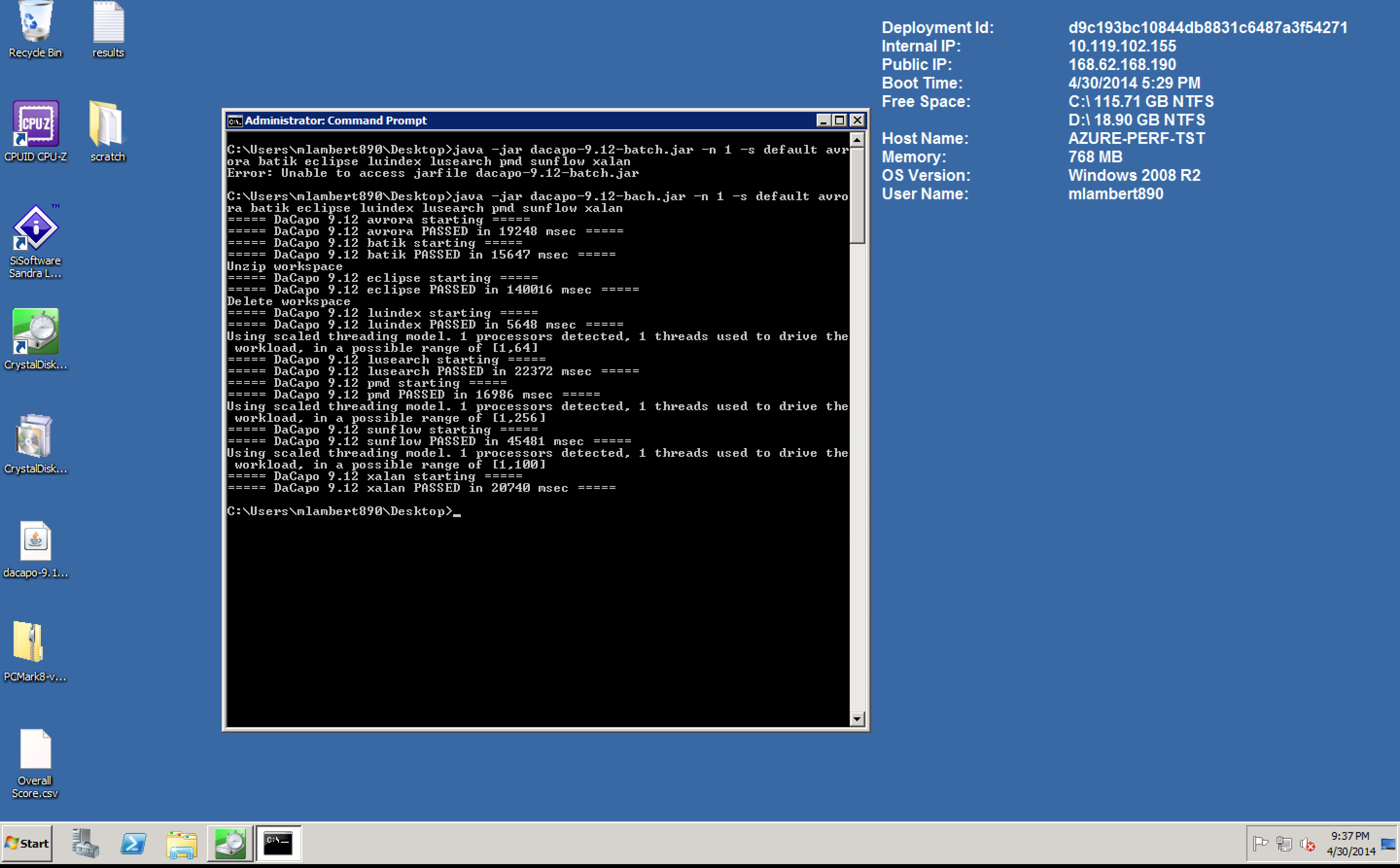This screenshot has width=1400, height=868.
Task: Open the Overall Score.csv file
Action: [x=35, y=748]
